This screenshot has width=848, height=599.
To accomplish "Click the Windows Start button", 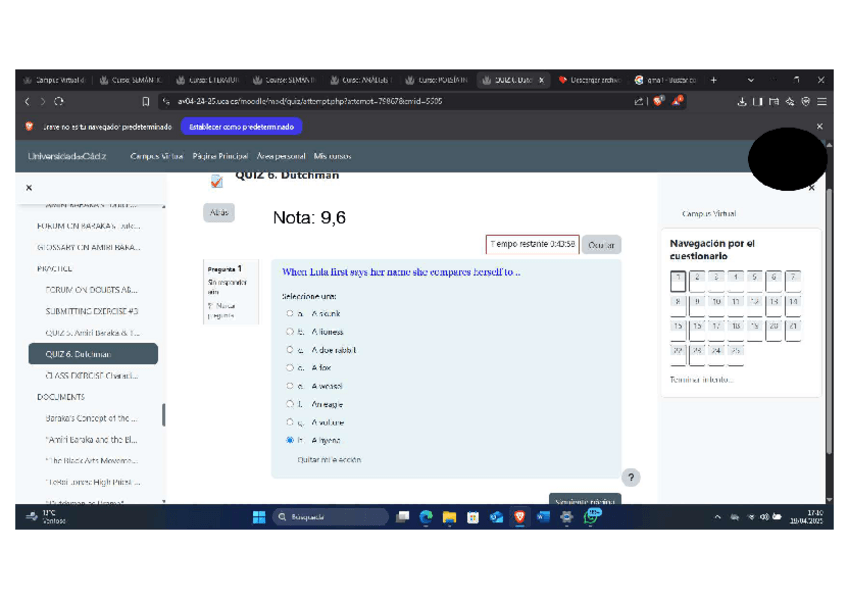I will (x=259, y=517).
